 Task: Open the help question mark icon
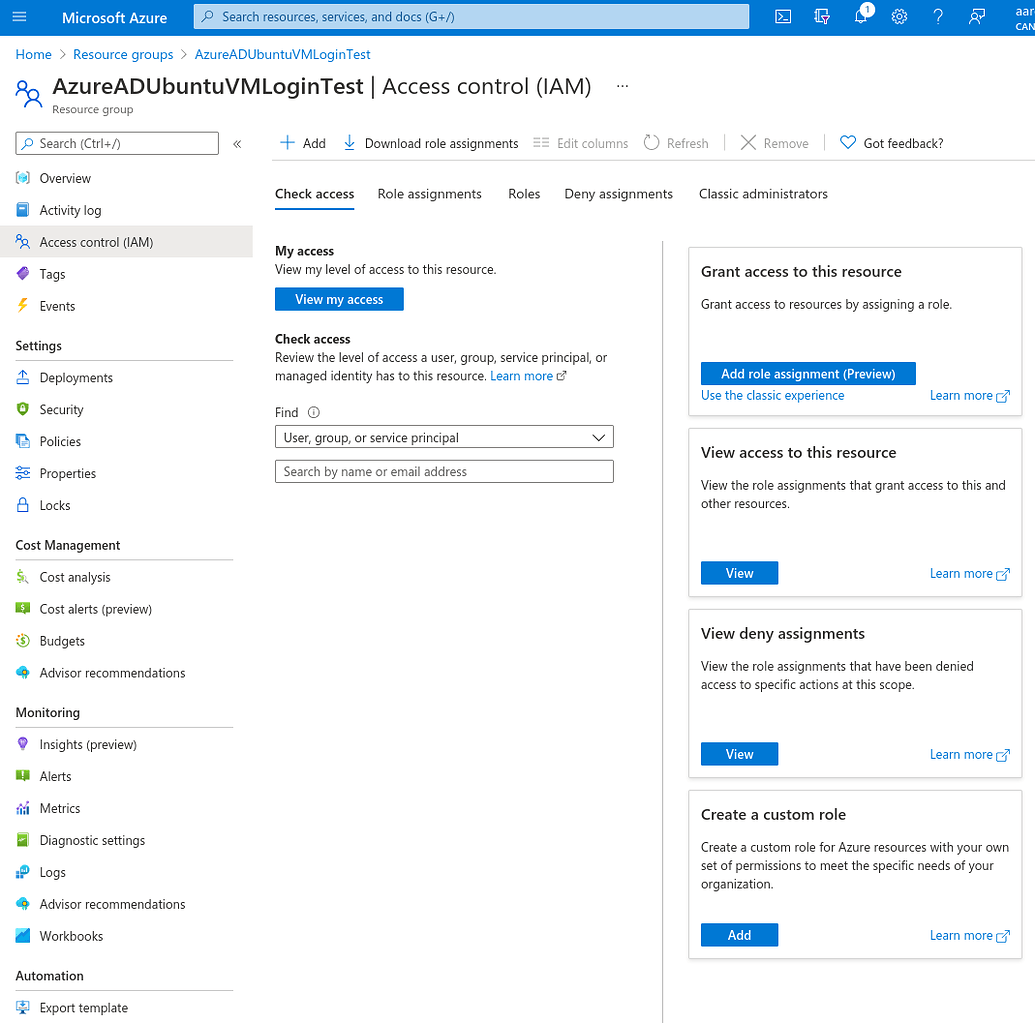click(937, 17)
